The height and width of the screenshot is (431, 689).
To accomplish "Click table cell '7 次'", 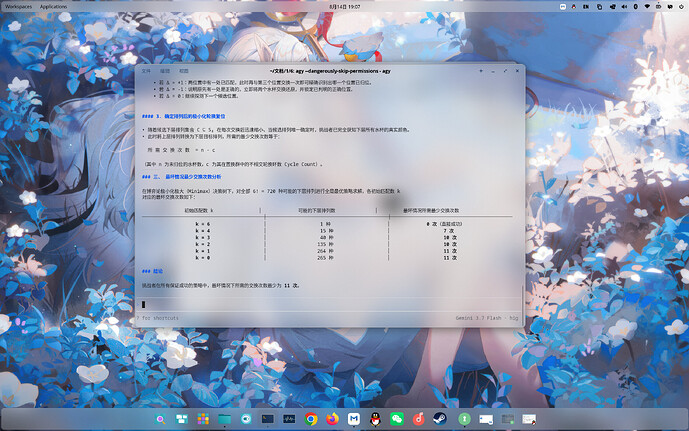I will tap(449, 231).
